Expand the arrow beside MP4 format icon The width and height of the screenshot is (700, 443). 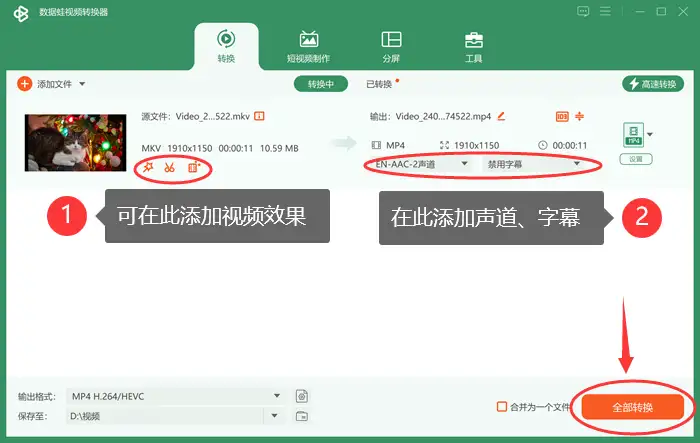click(x=650, y=134)
